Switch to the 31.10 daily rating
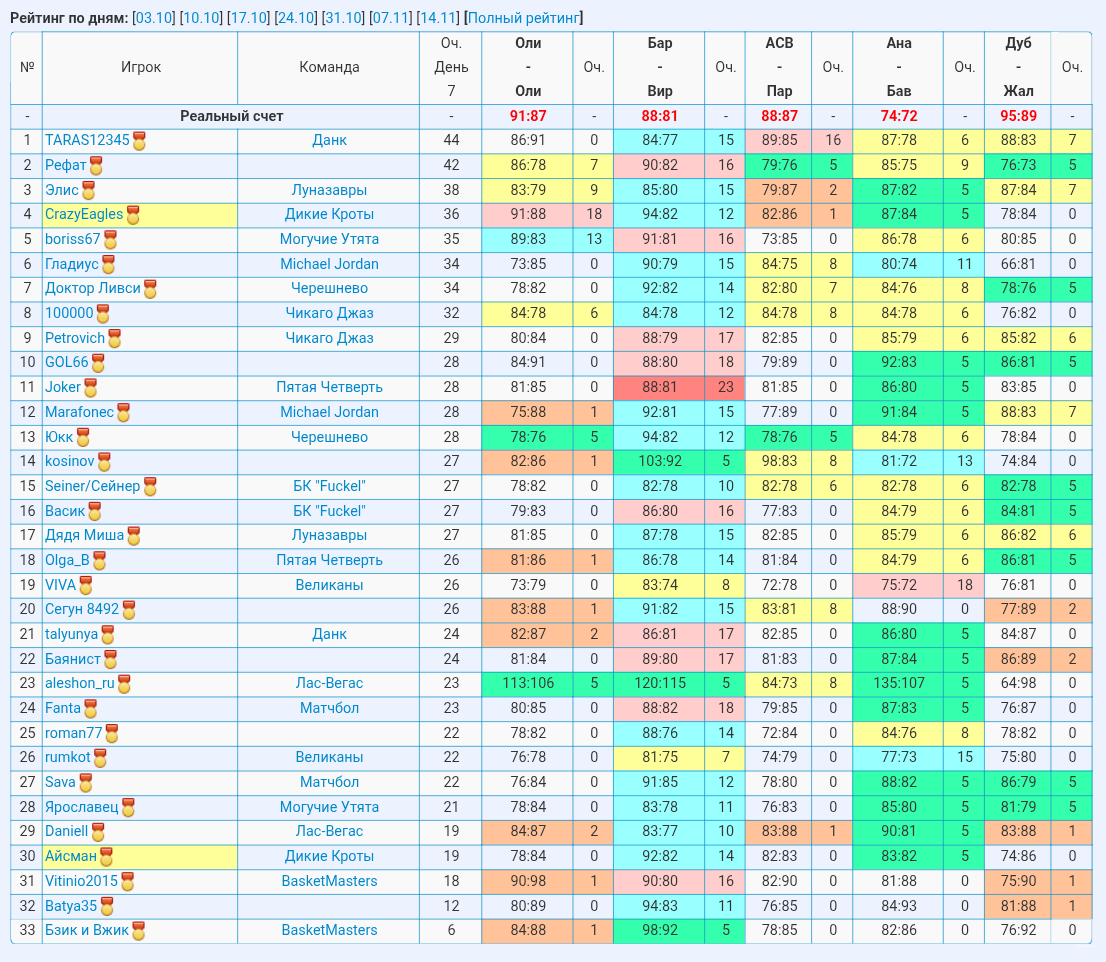The width and height of the screenshot is (1106, 962). tap(343, 18)
